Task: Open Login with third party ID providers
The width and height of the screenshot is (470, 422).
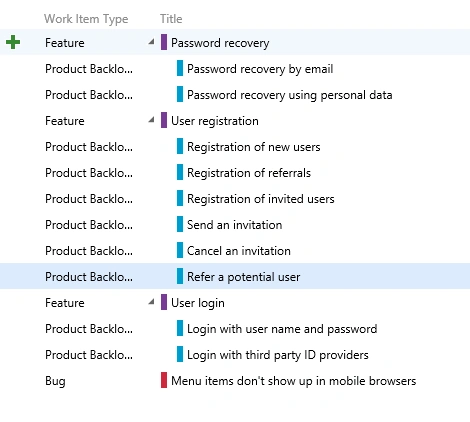Action: pyautogui.click(x=278, y=355)
